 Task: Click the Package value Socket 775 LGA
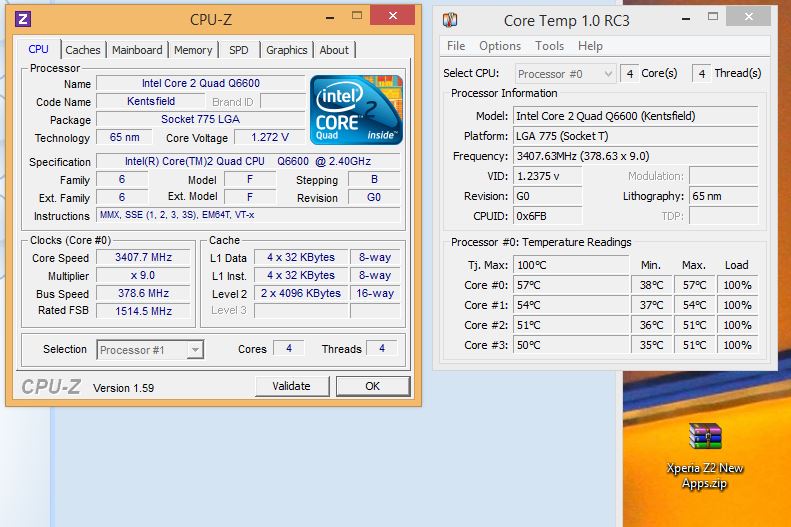[x=201, y=120]
